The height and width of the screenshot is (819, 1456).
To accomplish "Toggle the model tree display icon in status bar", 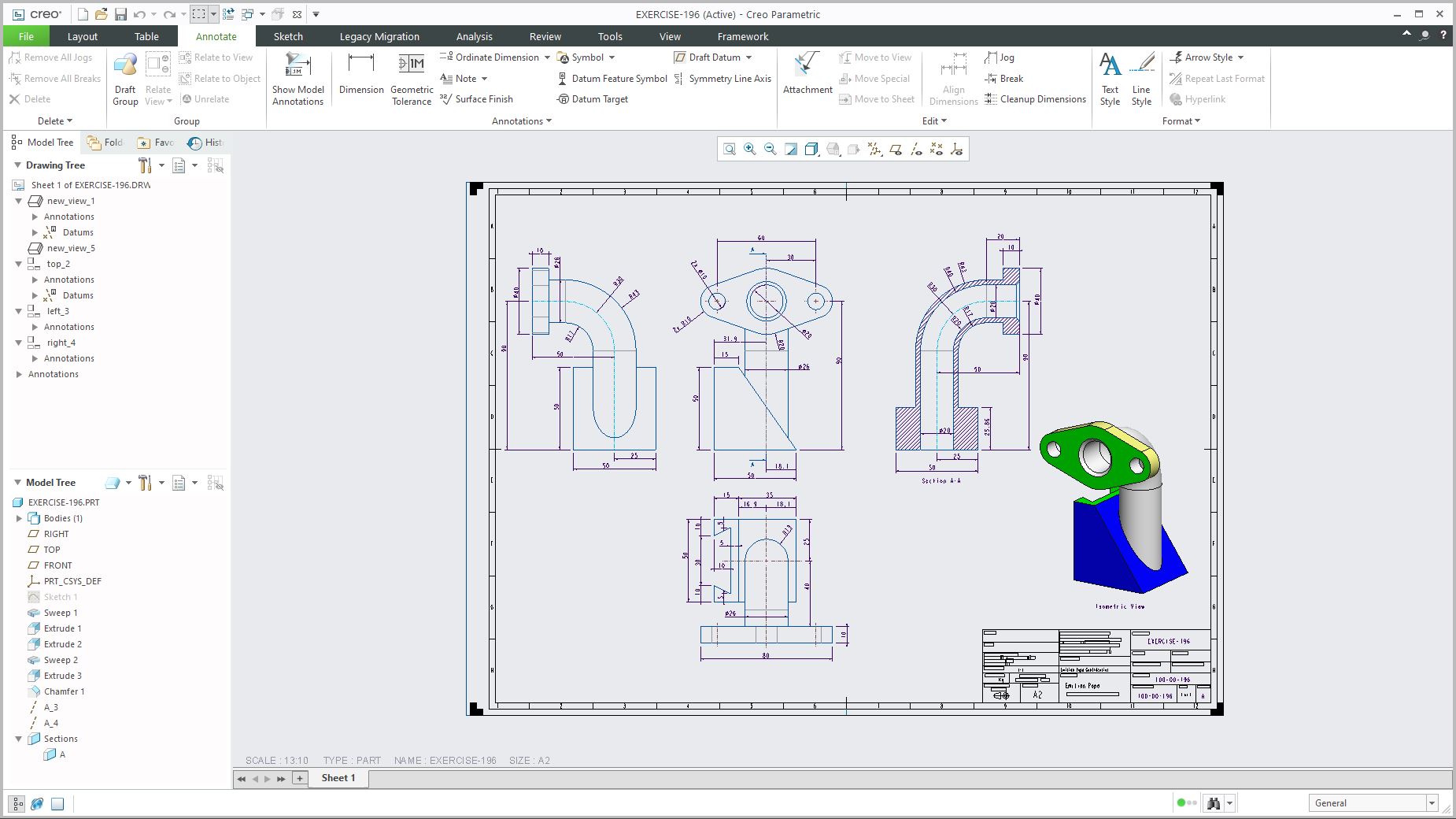I will click(x=17, y=804).
